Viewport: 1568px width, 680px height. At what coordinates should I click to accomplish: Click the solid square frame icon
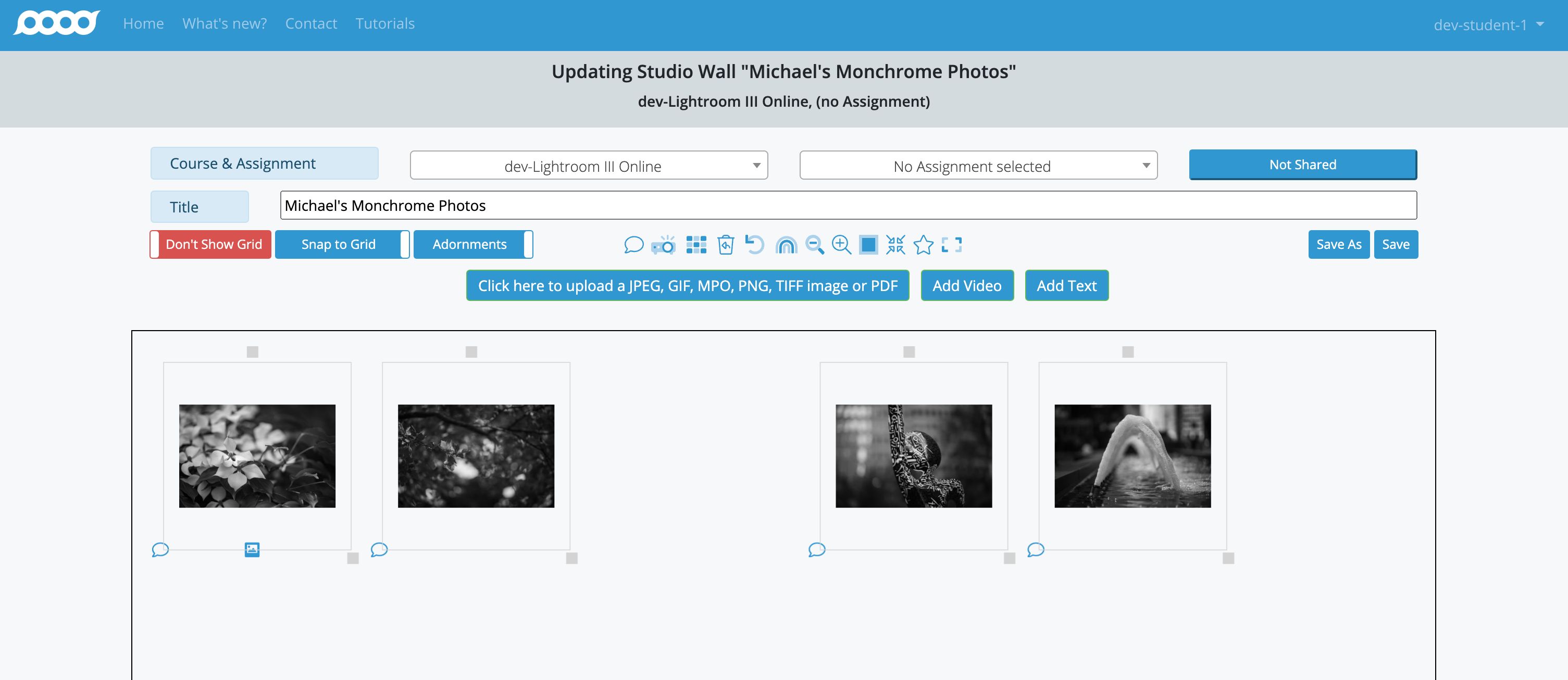tap(868, 245)
